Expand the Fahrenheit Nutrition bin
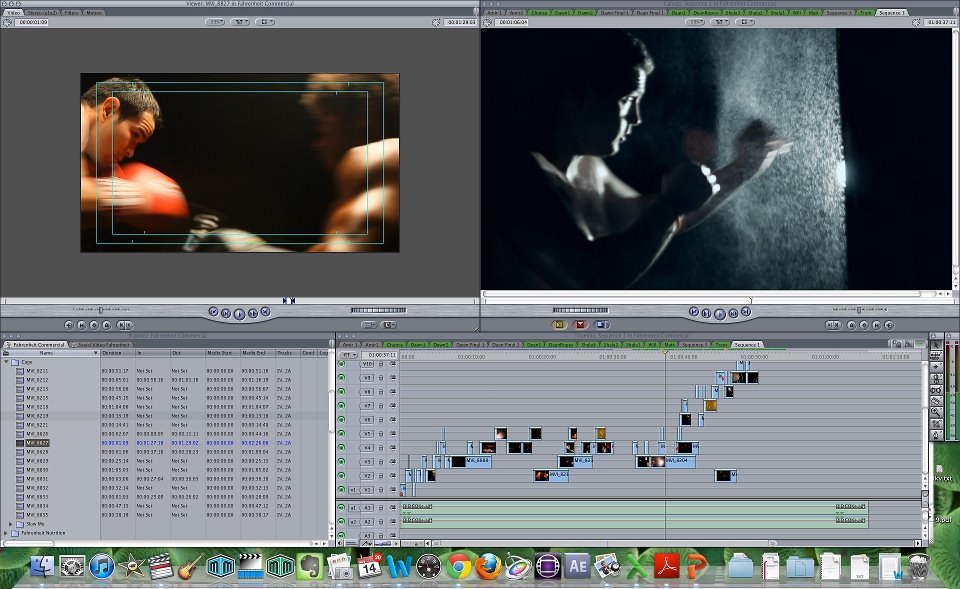This screenshot has width=960, height=589. coord(7,533)
